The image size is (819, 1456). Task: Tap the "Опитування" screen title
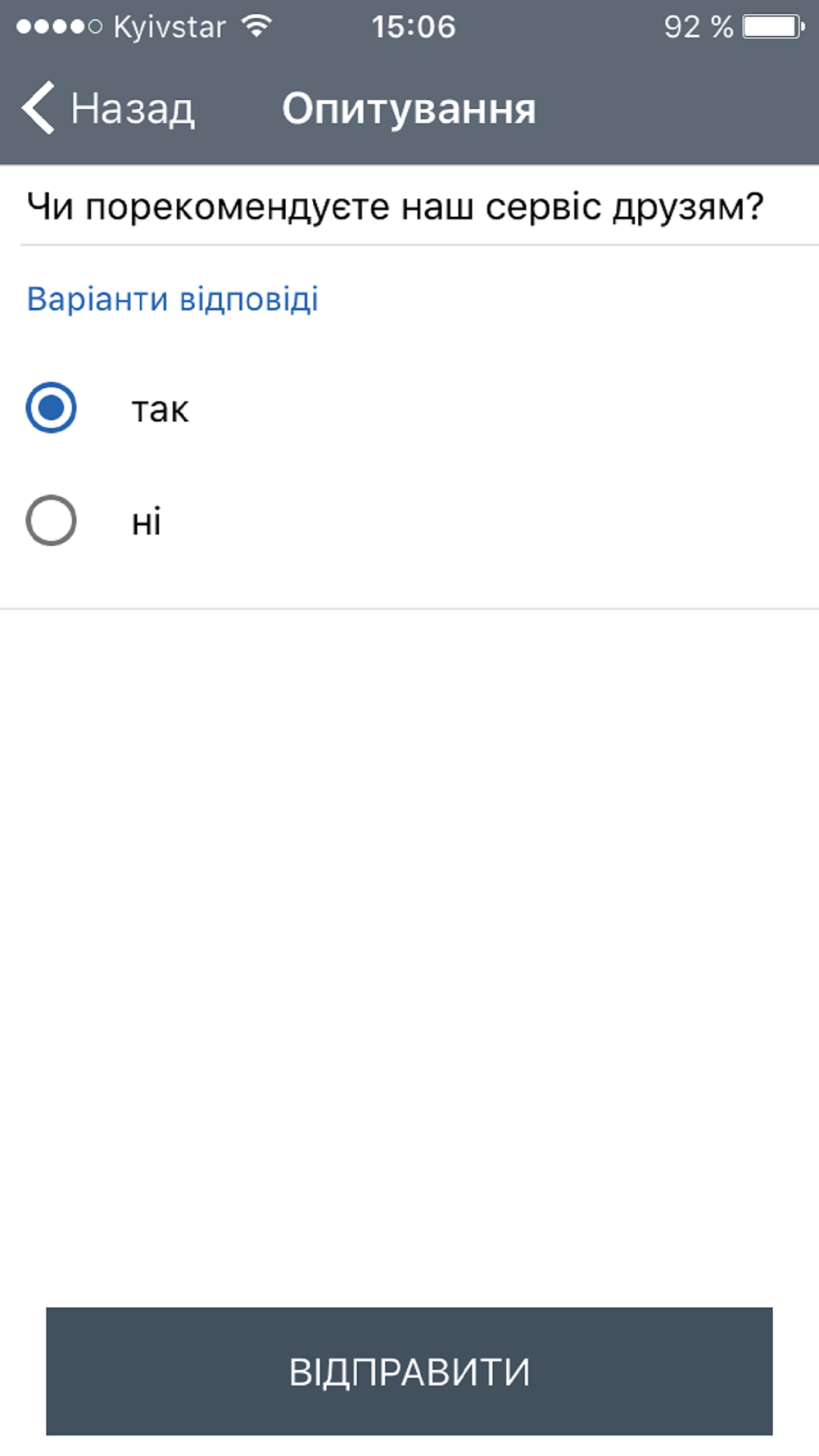[409, 108]
